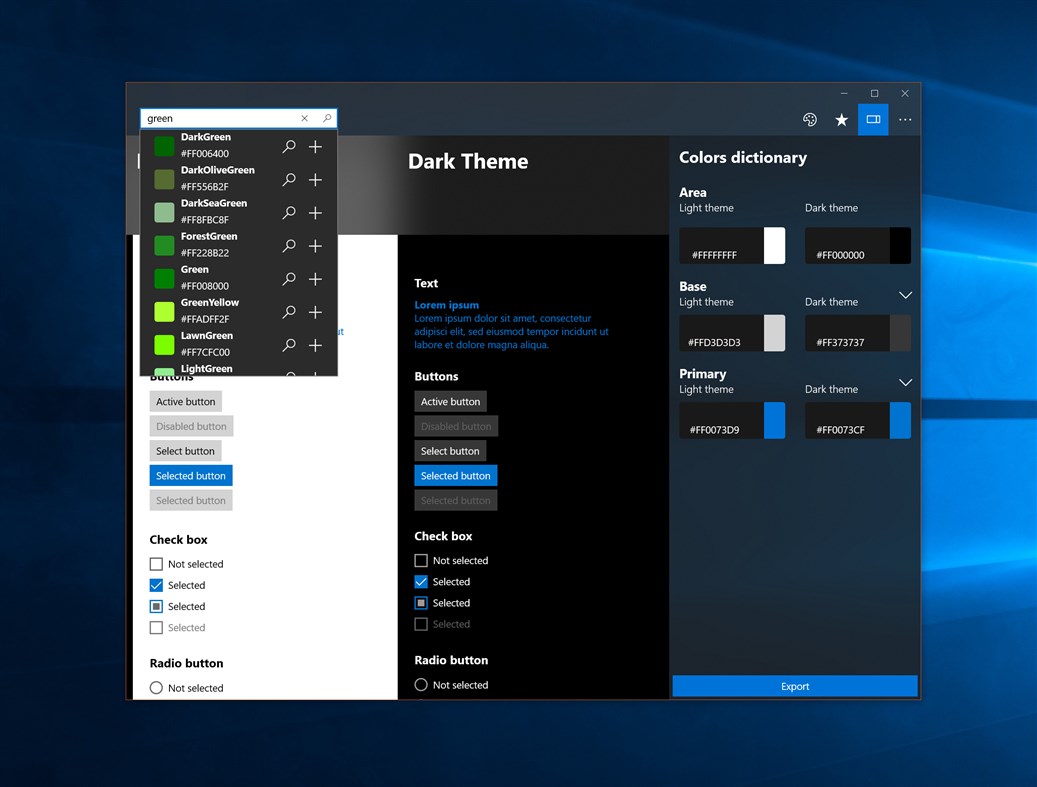Add DarkSeaGreen using its plus icon
Image resolution: width=1037 pixels, height=787 pixels.
[x=315, y=212]
